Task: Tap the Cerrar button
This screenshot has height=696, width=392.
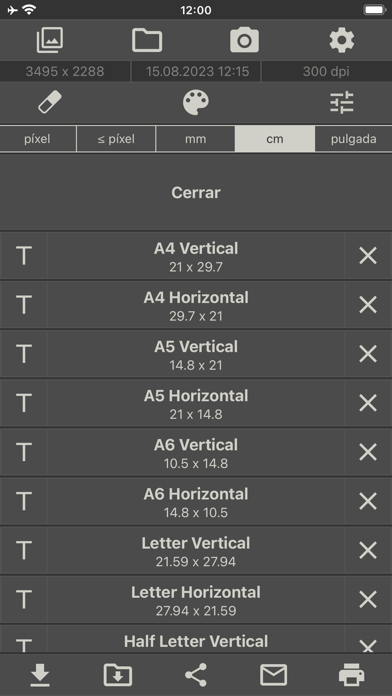Action: (x=196, y=193)
